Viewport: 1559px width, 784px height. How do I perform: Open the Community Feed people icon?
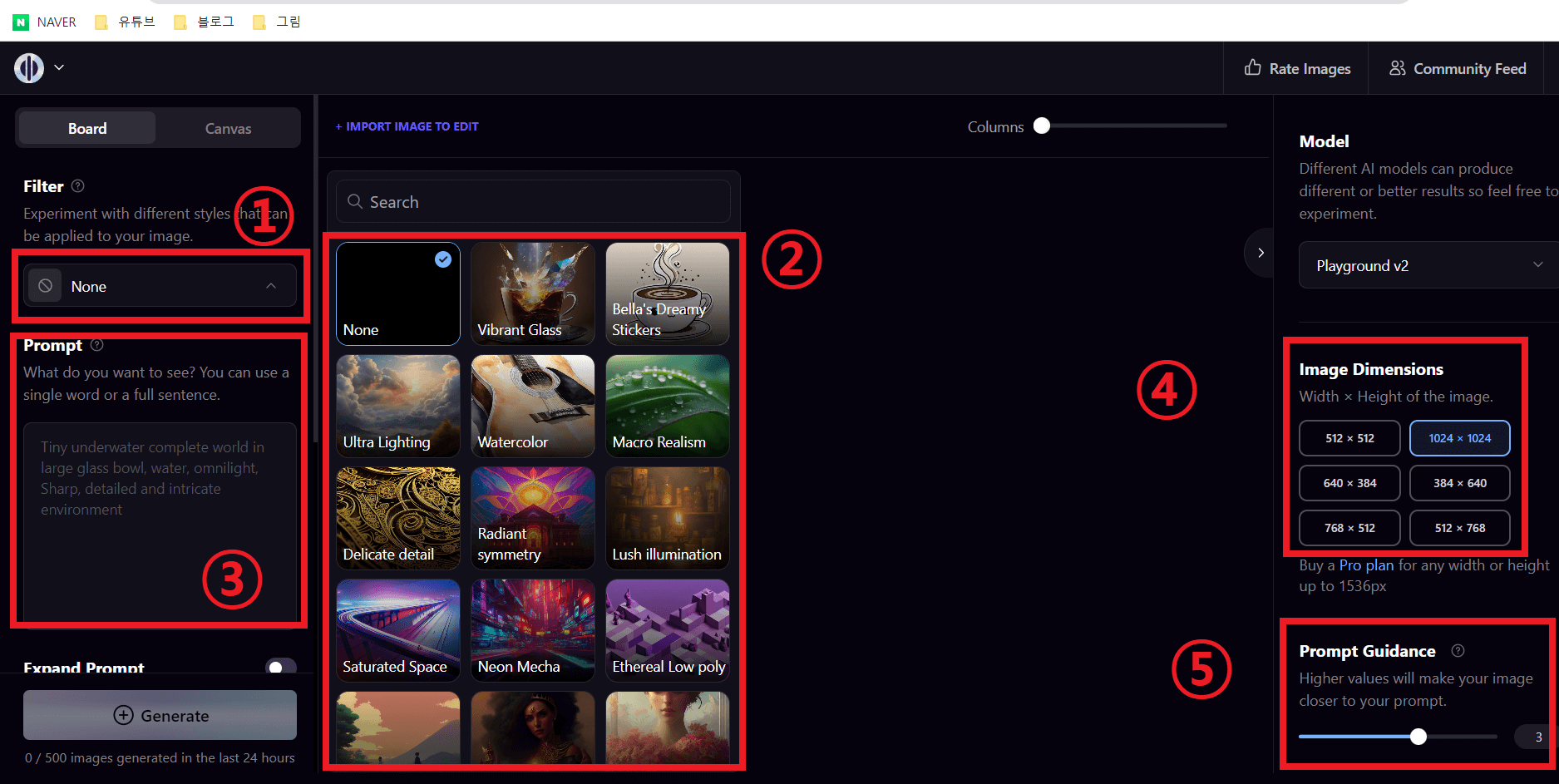point(1398,67)
